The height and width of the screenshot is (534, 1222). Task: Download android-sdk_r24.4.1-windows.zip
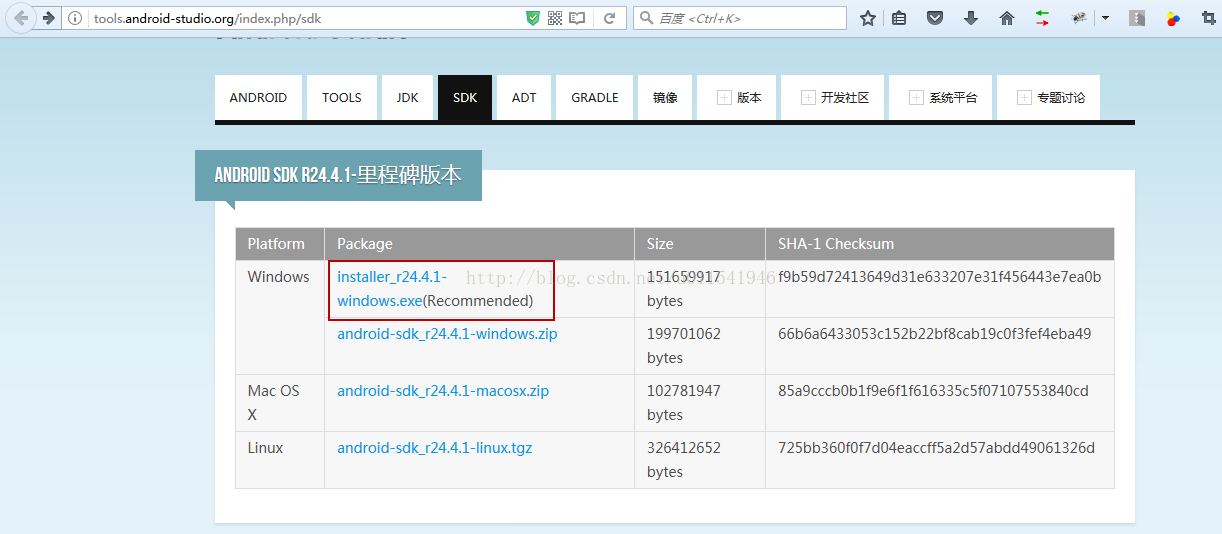447,334
